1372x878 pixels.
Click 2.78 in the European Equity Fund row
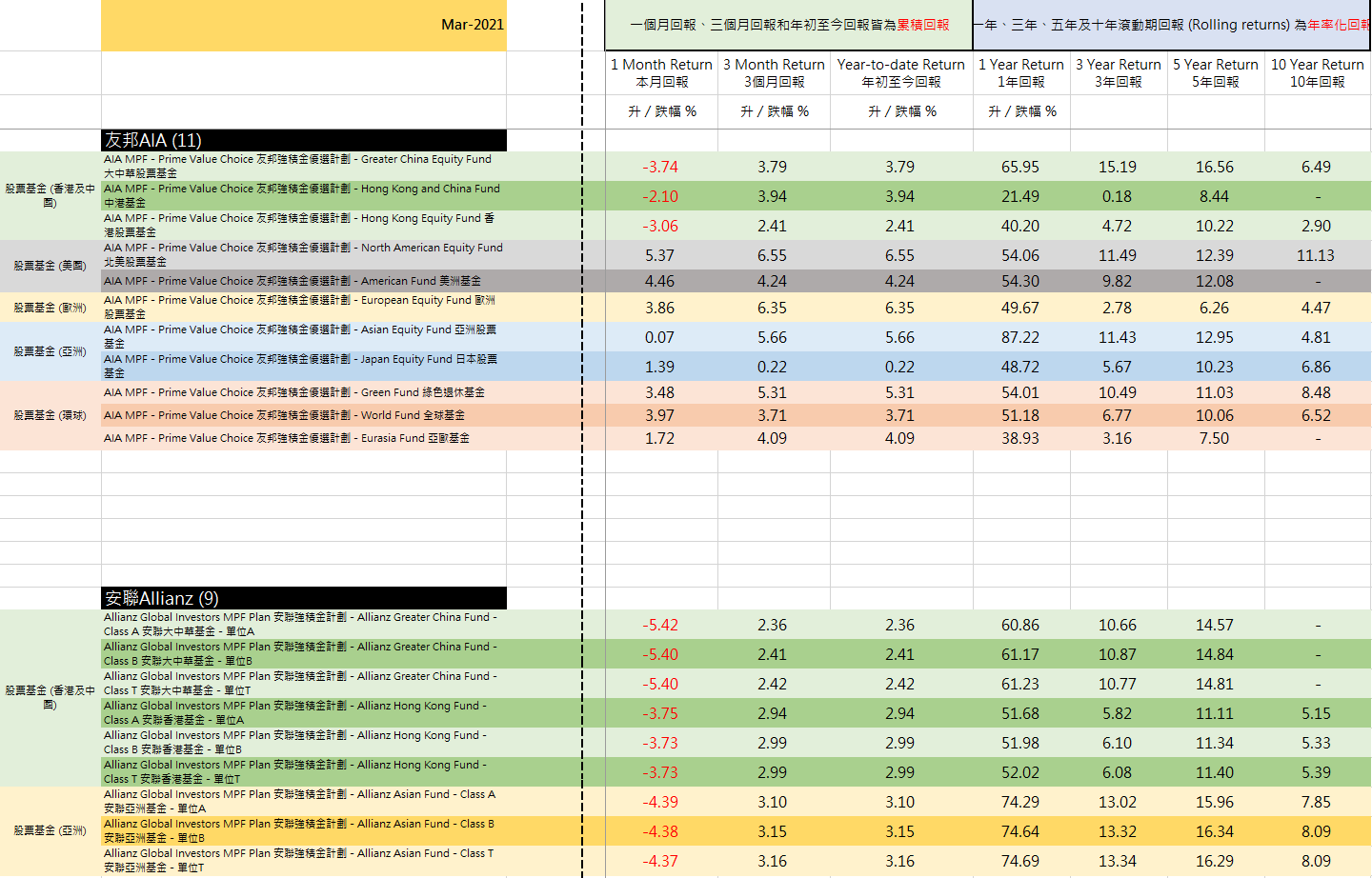(1117, 308)
